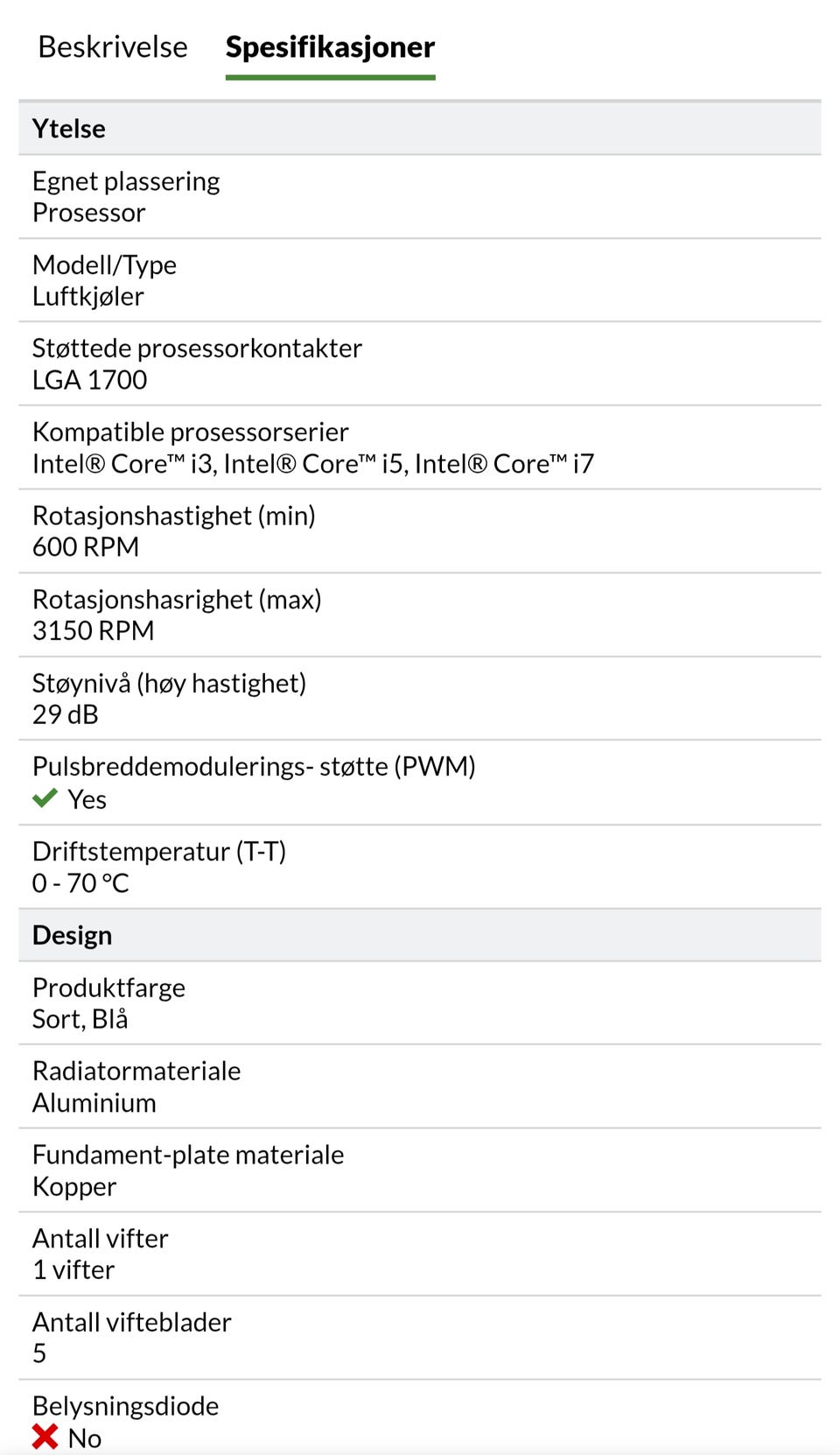
Task: Click the Ytelse section header
Action: (69, 129)
